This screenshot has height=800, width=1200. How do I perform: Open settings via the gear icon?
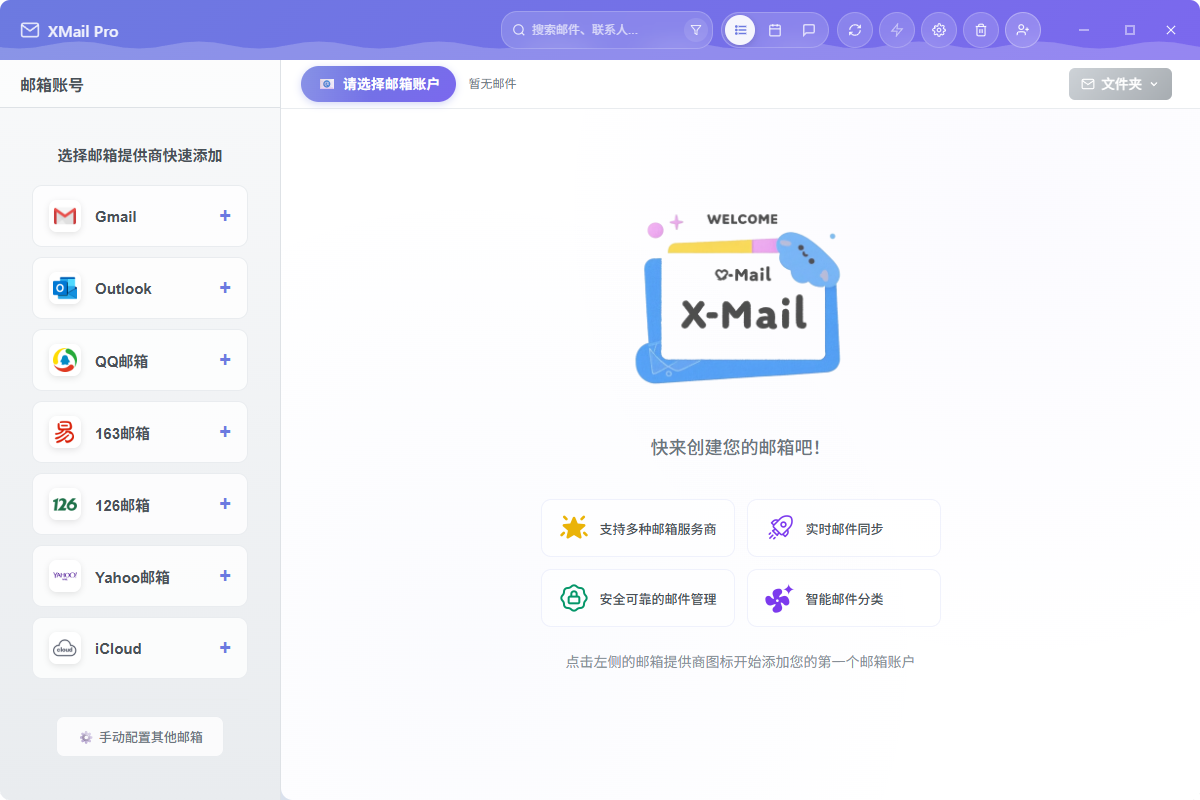(x=938, y=30)
